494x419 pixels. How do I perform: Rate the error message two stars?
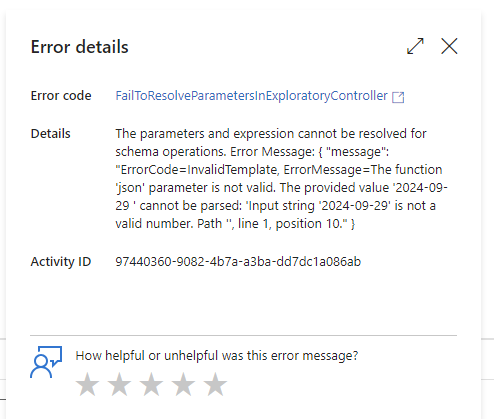tap(119, 384)
